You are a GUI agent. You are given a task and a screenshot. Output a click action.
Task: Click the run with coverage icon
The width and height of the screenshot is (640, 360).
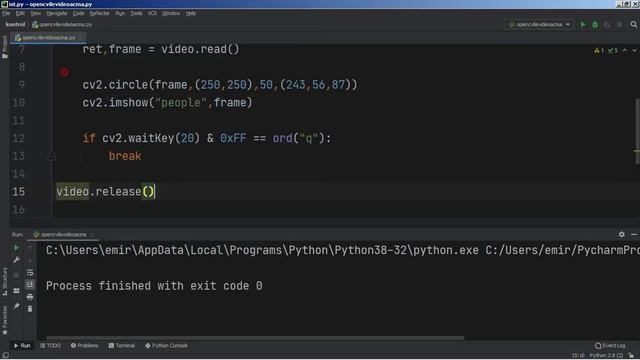coord(607,24)
